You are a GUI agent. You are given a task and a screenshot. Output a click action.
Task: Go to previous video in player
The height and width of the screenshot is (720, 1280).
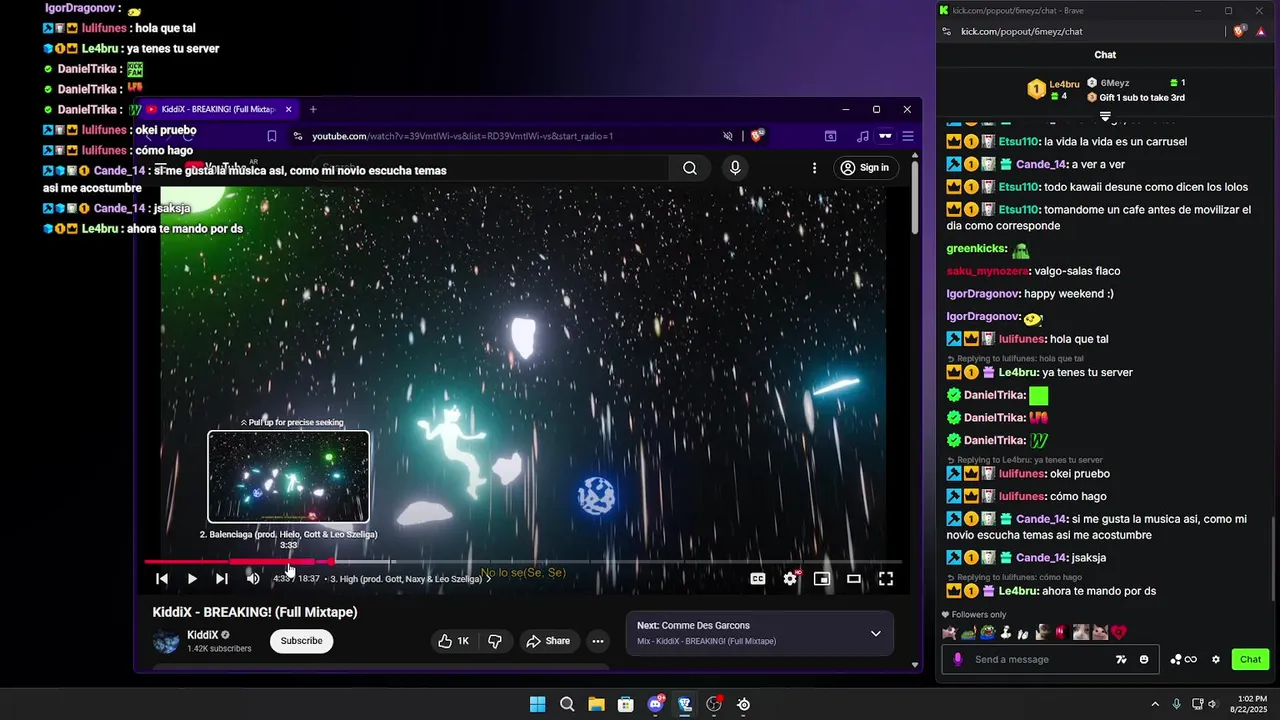tap(162, 579)
